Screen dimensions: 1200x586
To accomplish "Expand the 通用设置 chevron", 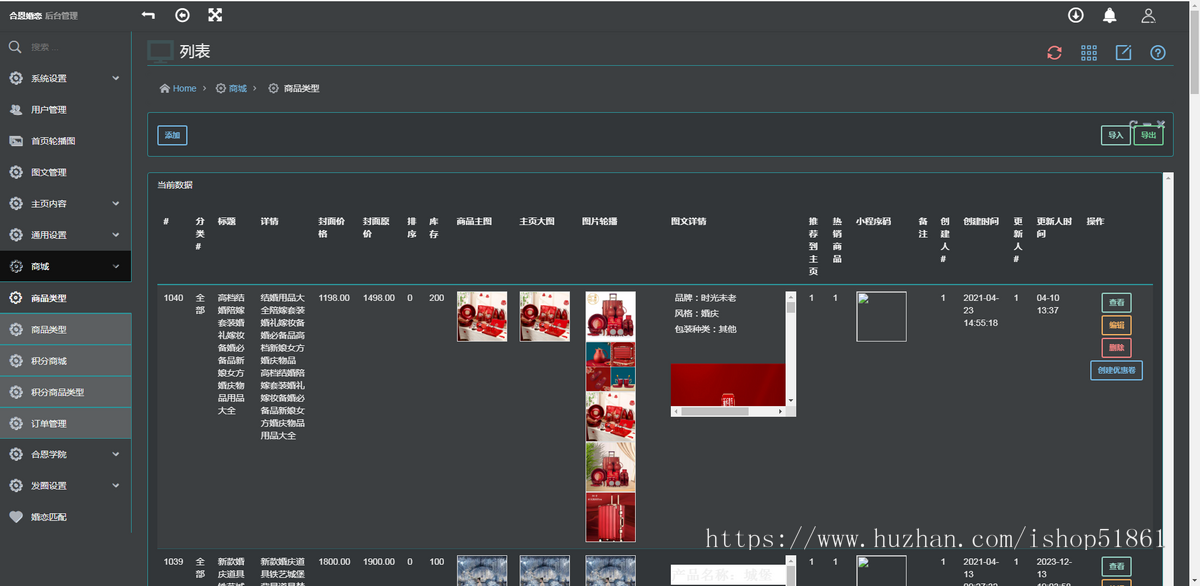I will (116, 235).
